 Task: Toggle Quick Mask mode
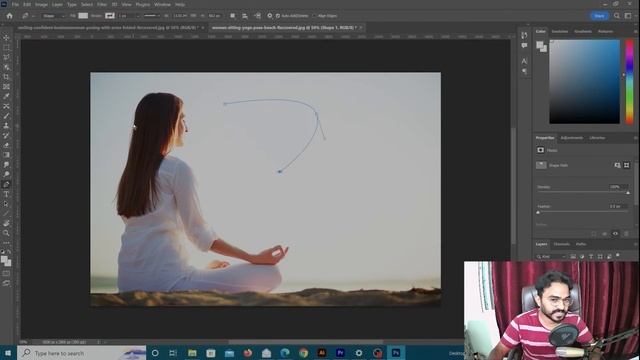[6, 273]
